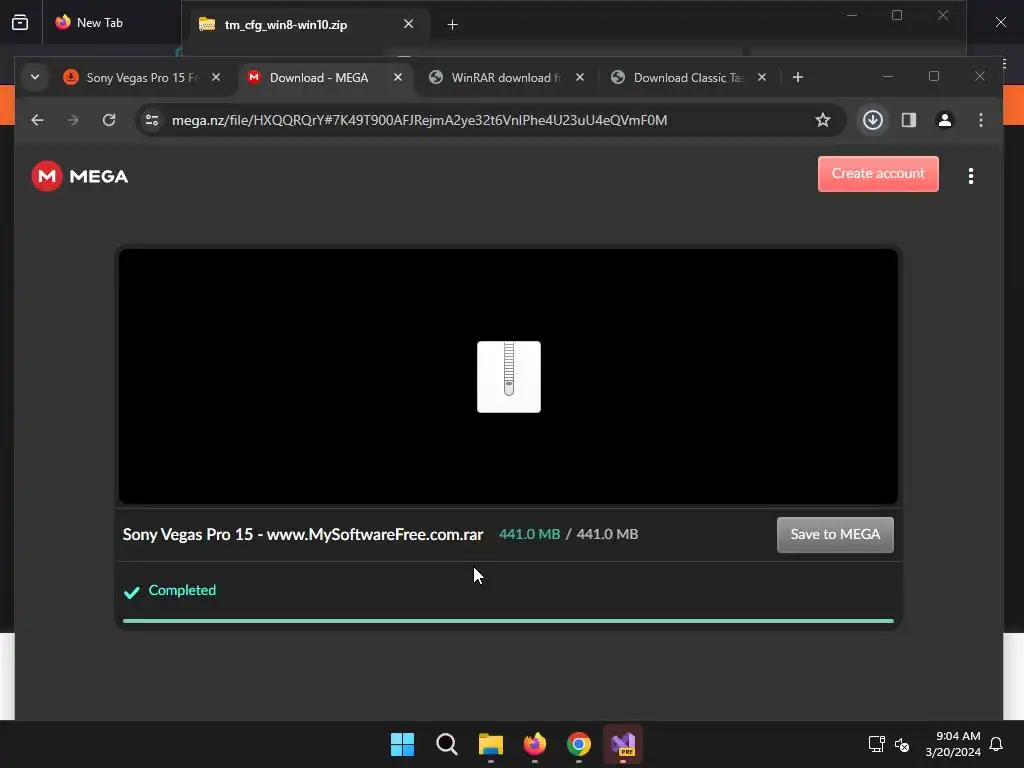Click the Sony Vegas Pro 15 file name
This screenshot has height=768, width=1024.
(x=302, y=534)
